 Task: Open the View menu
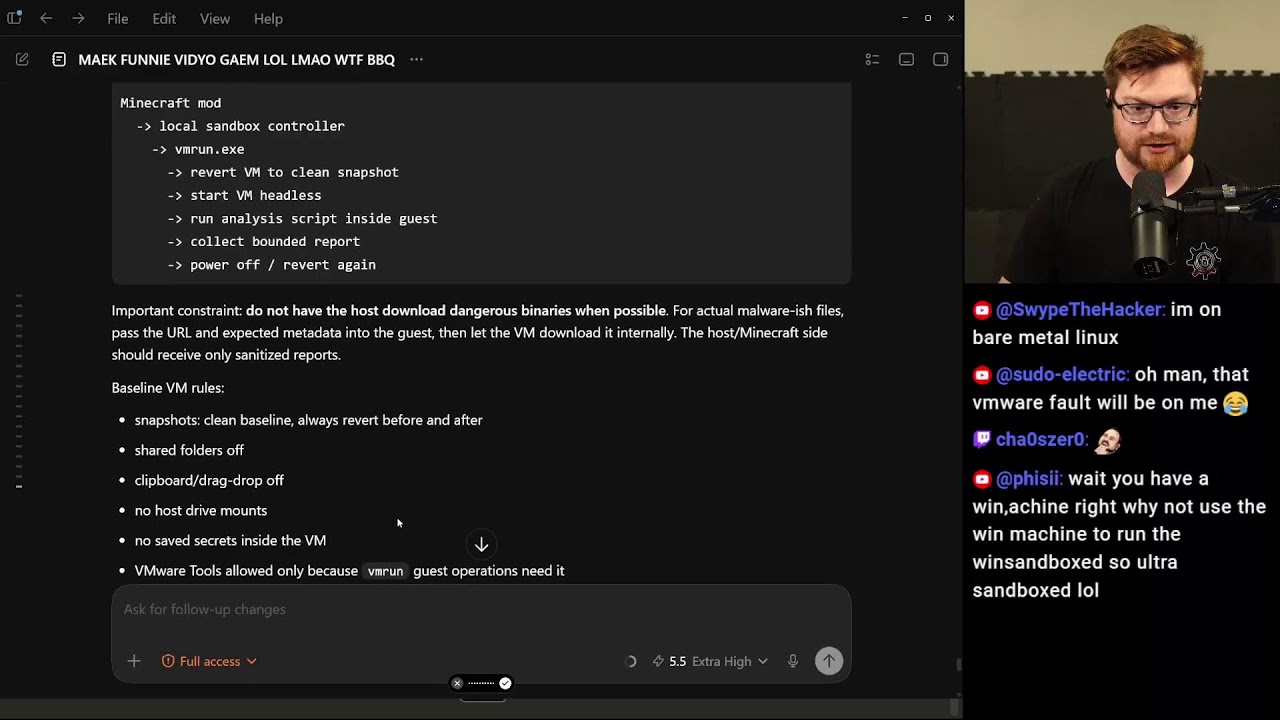(215, 18)
